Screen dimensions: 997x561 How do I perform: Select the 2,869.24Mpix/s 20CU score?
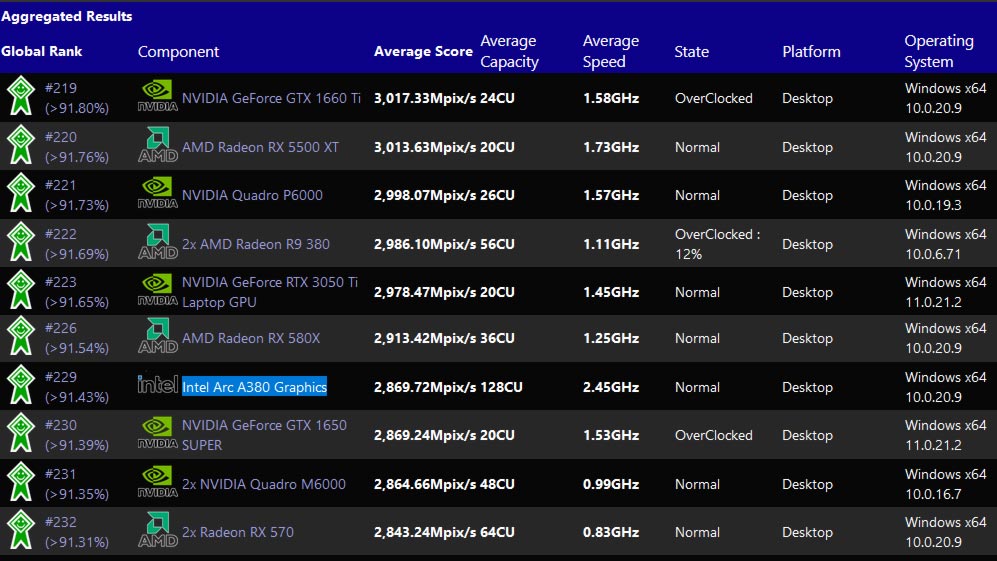pos(444,435)
